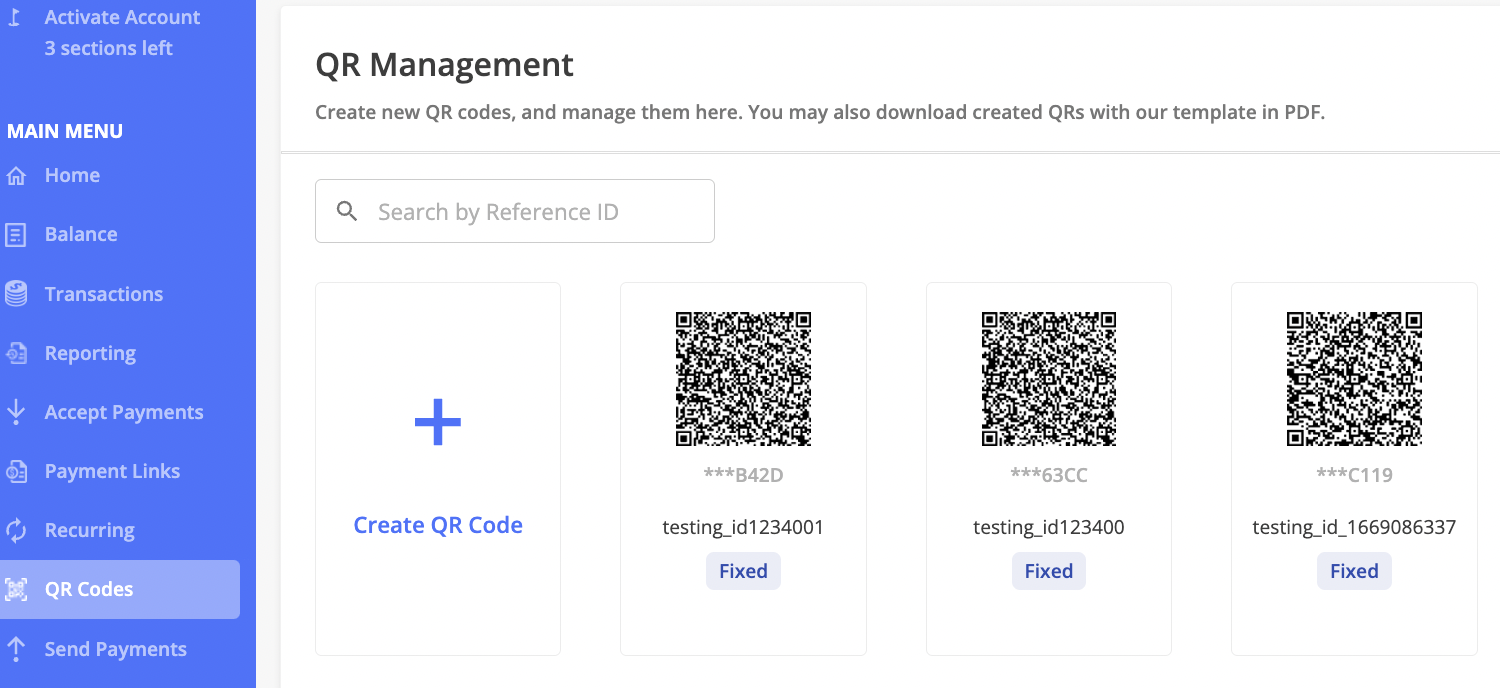
Task: Click the Payment Links icon
Action: (16, 471)
